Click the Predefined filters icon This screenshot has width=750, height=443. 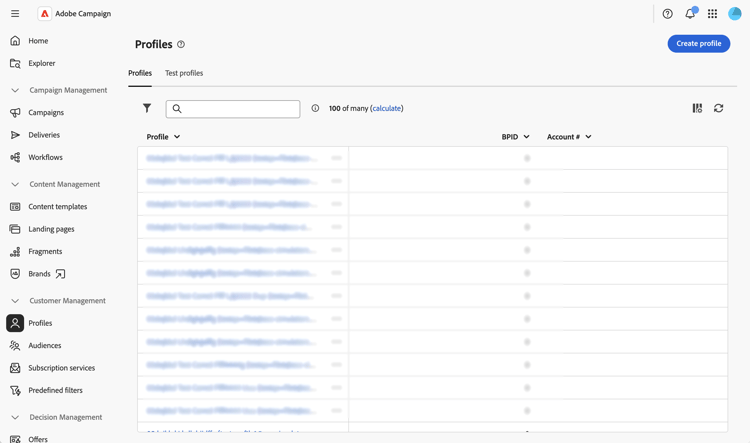tap(15, 390)
